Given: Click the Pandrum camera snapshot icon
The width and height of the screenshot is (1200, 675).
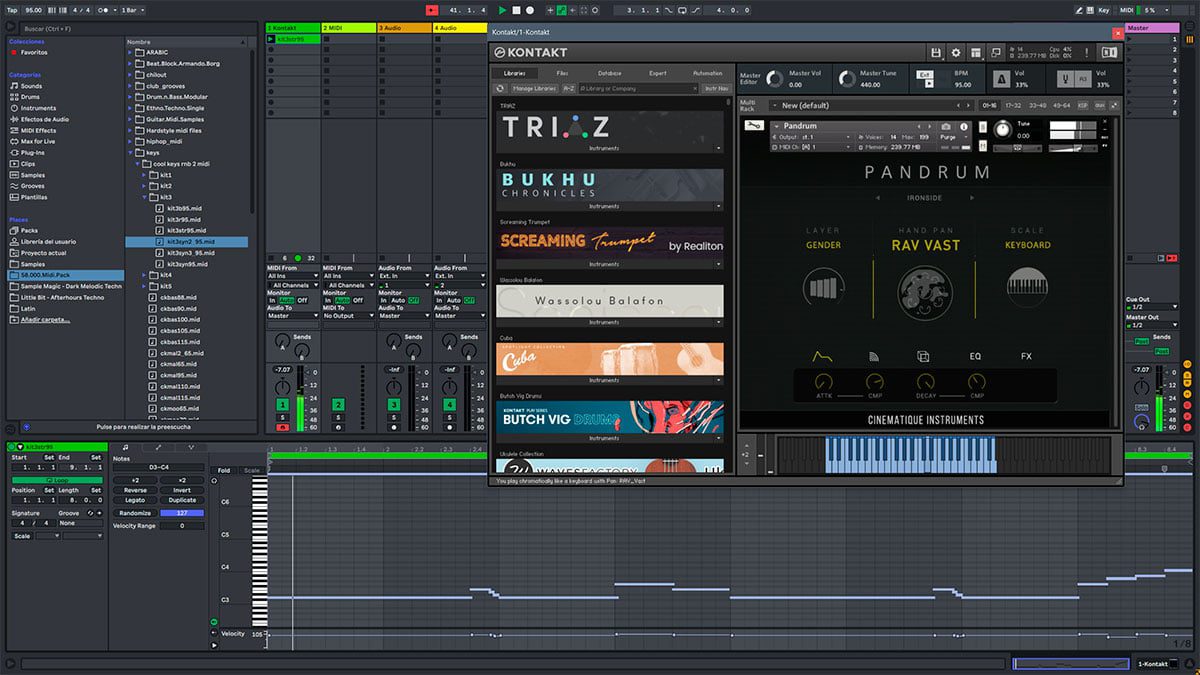Looking at the screenshot, I should coord(946,127).
